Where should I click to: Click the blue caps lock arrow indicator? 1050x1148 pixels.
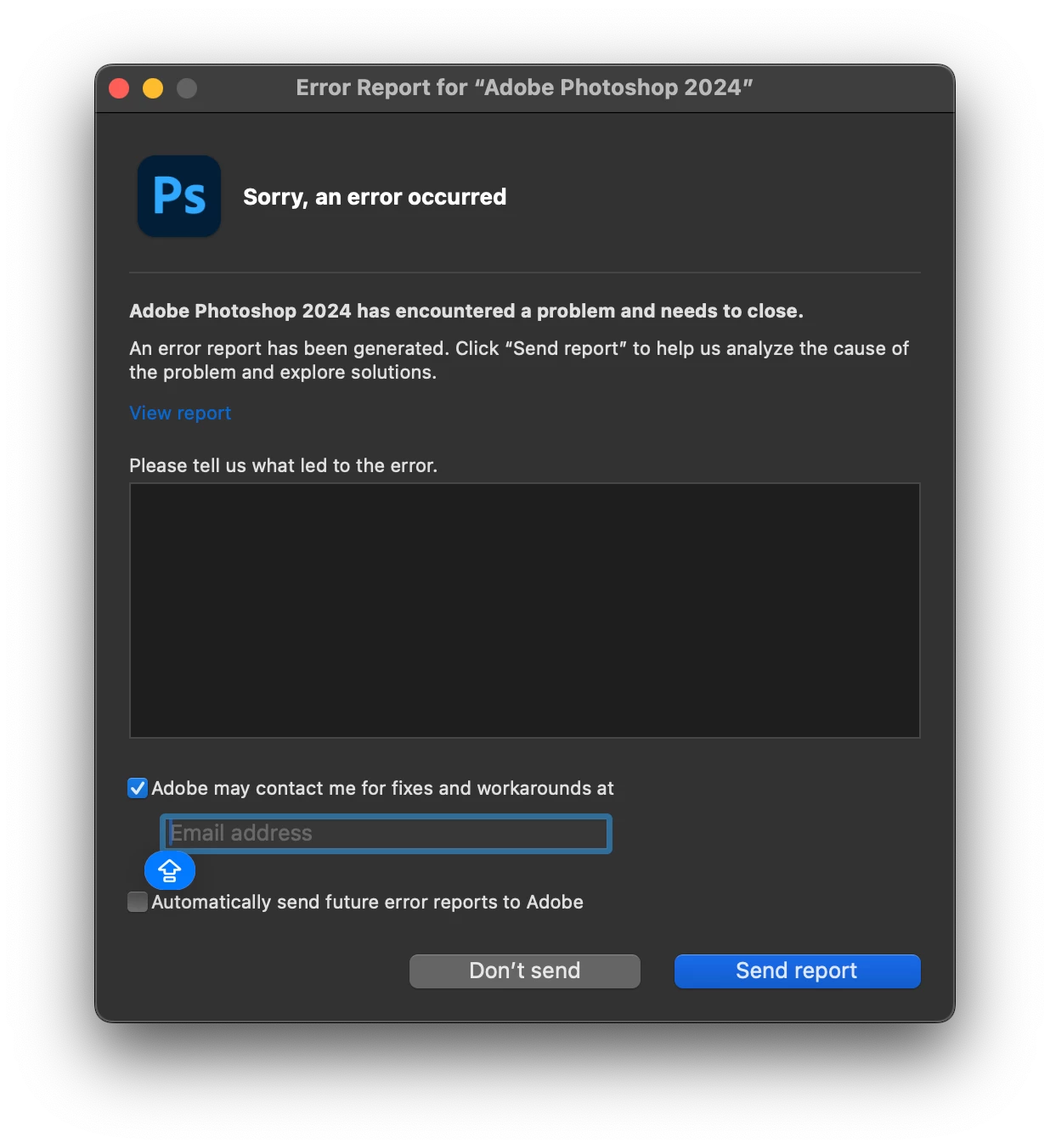[170, 870]
